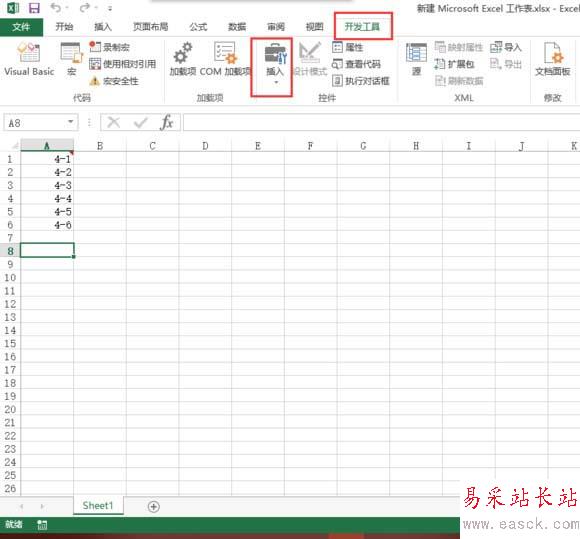Open Customize Quick Access Toolbar dropdown
The height and width of the screenshot is (539, 580).
point(109,8)
